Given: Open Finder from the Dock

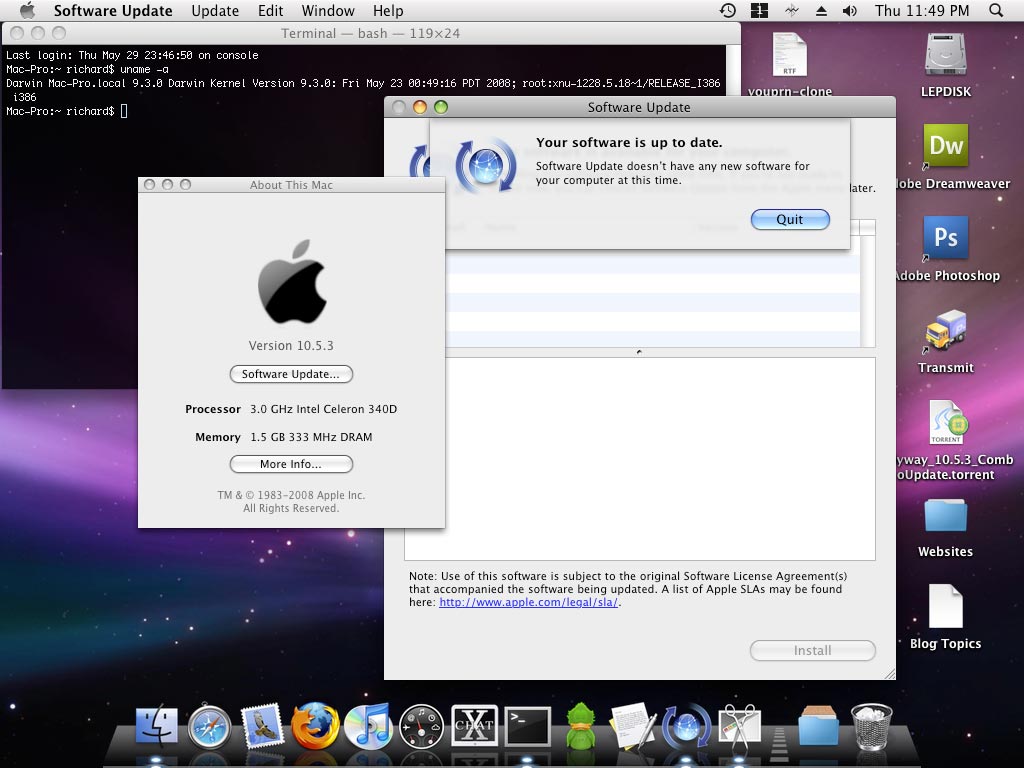Looking at the screenshot, I should tap(157, 726).
